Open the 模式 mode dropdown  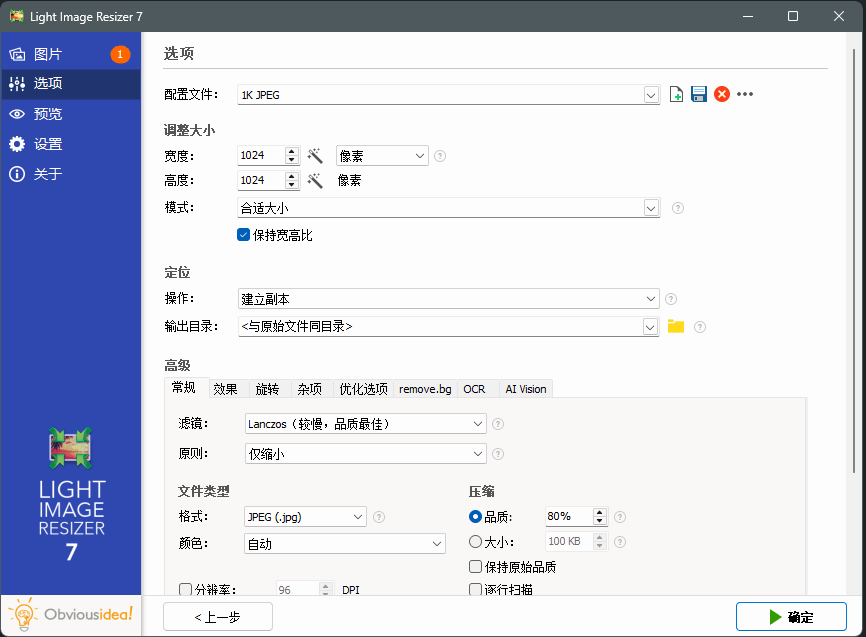651,207
